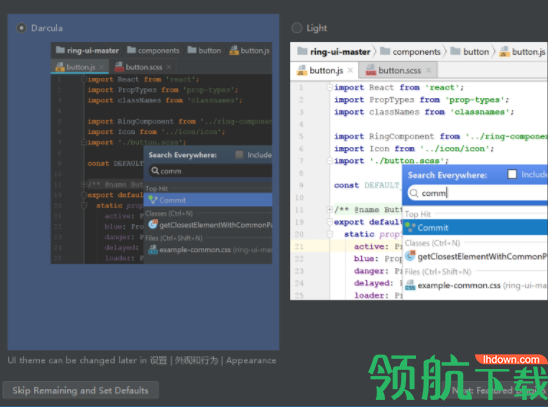This screenshot has height=407, width=548.
Task: Collapse fold marker at line 1 in Darcula preview
Action: point(84,79)
